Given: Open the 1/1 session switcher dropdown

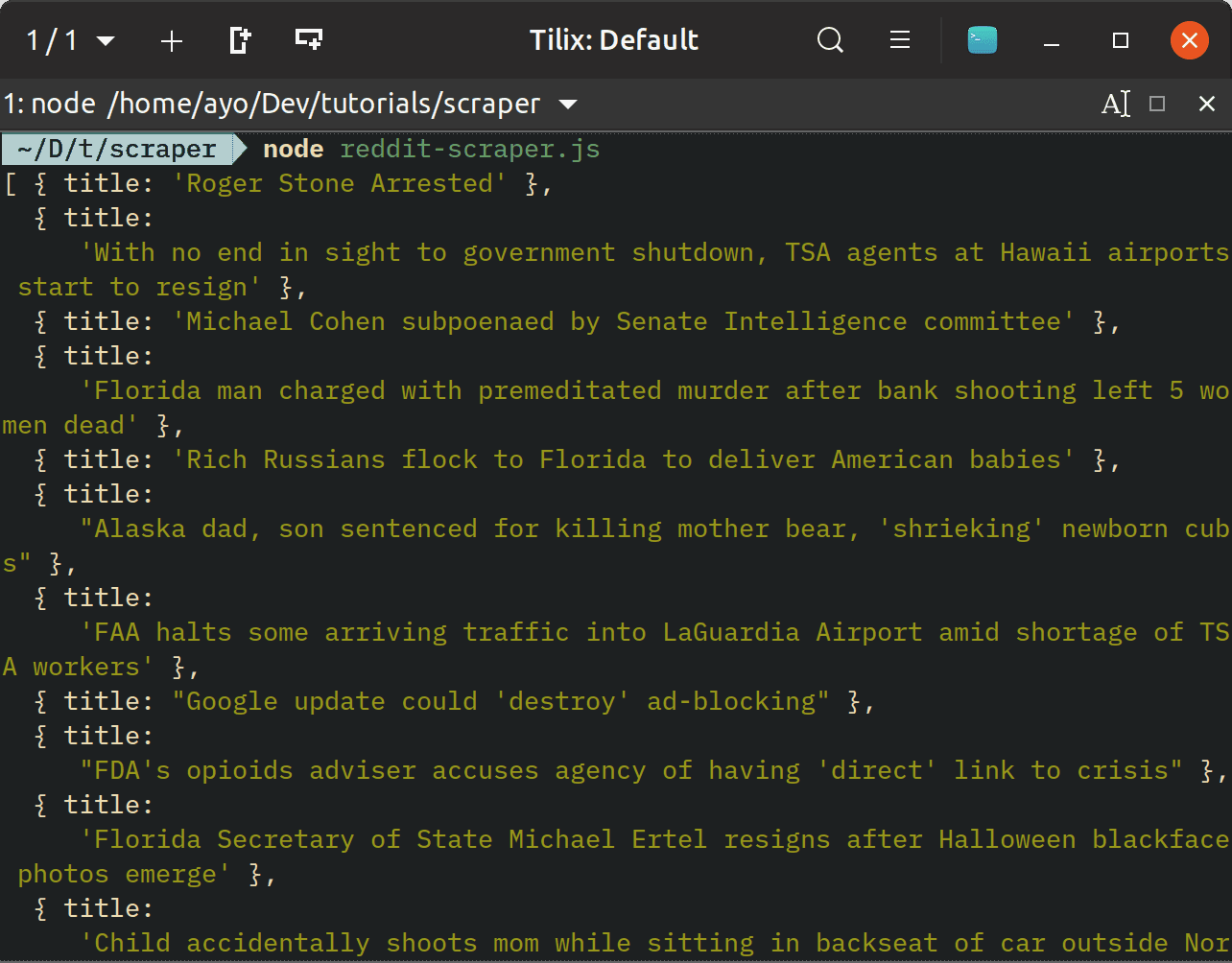Looking at the screenshot, I should point(71,40).
